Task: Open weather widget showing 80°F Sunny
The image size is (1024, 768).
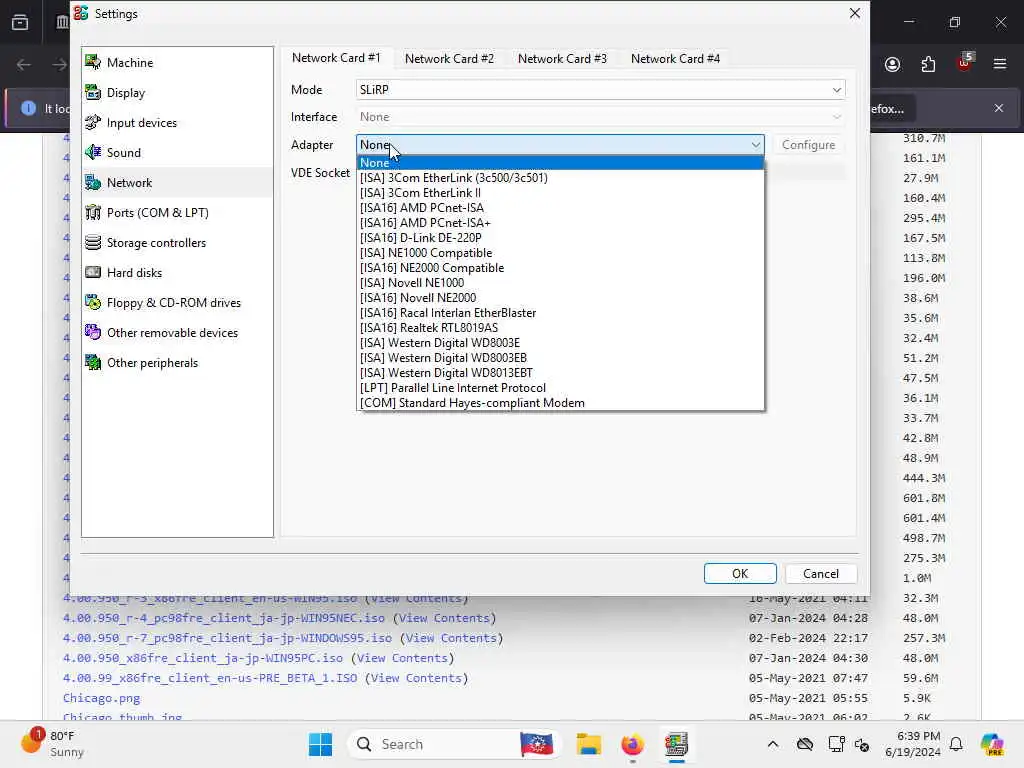Action: 52,744
